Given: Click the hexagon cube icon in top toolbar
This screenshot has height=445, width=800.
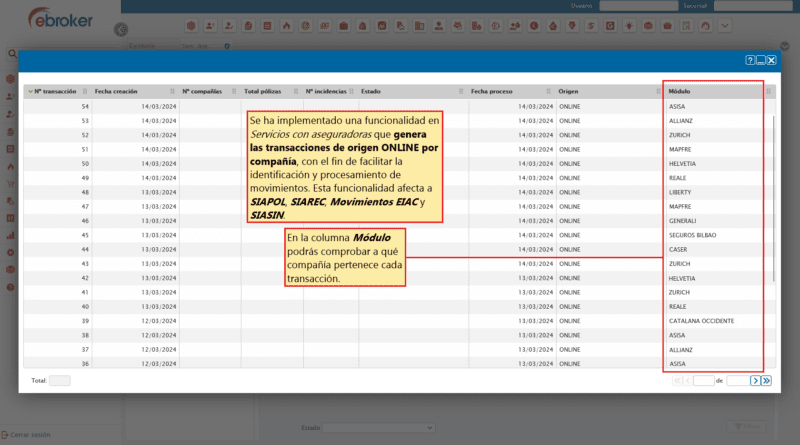Looking at the screenshot, I should point(191,26).
